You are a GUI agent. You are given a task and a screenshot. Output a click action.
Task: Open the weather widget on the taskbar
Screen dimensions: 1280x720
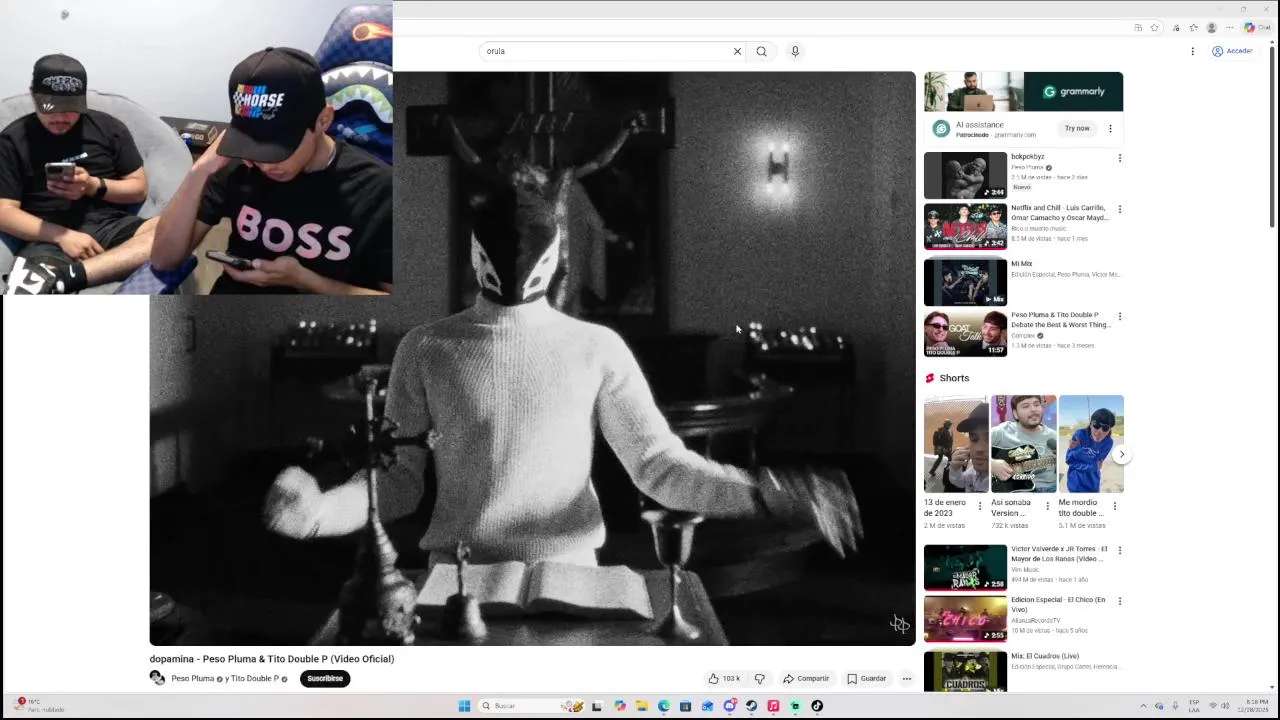pyautogui.click(x=40, y=706)
